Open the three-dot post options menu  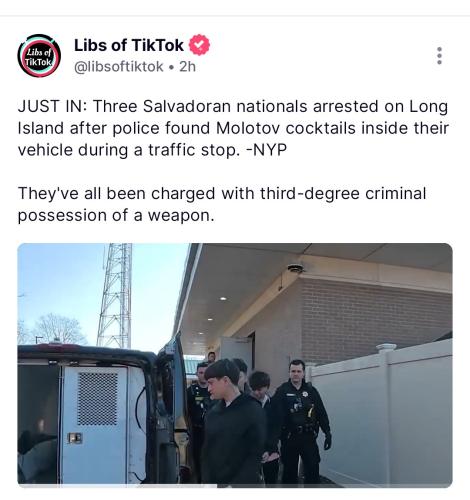tap(439, 56)
